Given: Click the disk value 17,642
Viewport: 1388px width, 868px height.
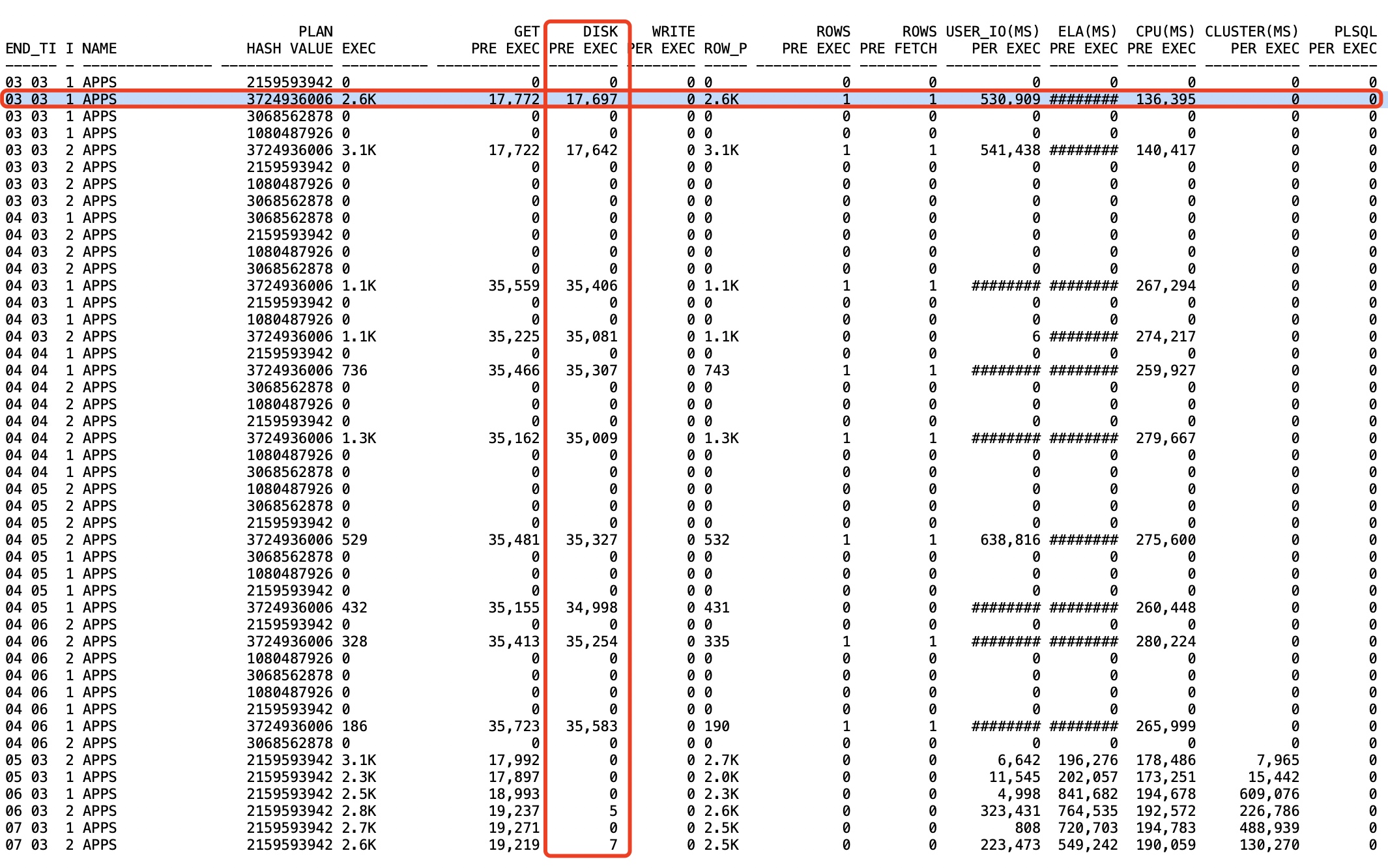Looking at the screenshot, I should tap(592, 151).
